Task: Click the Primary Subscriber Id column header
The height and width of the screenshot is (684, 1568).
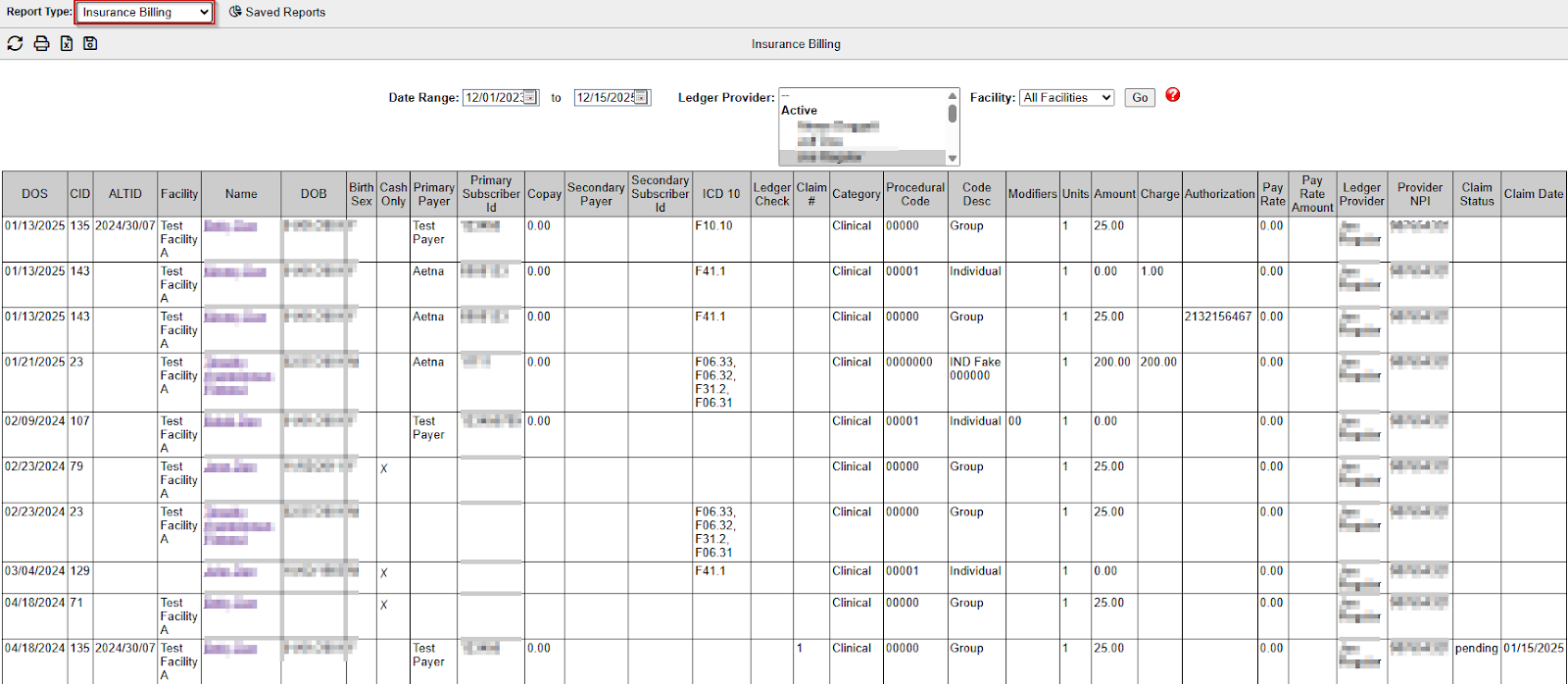Action: click(x=491, y=194)
